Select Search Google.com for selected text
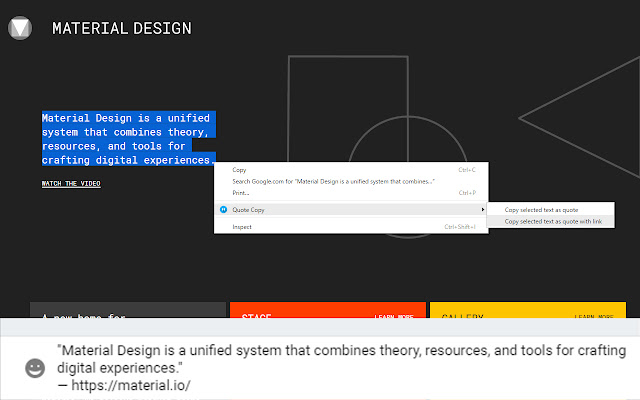The image size is (640, 400). 351,181
